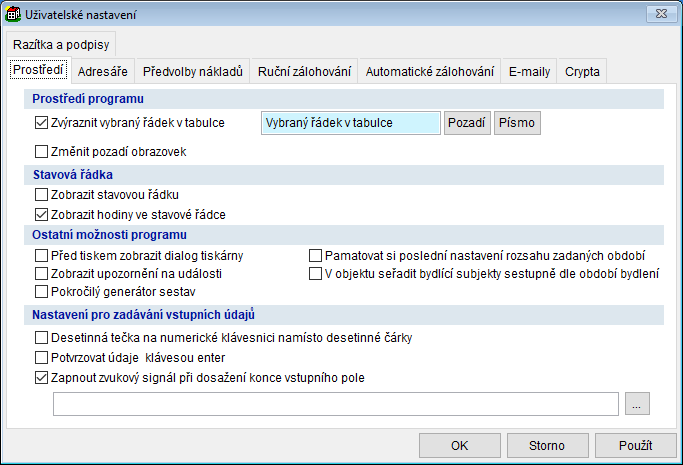Check Zobrazit stavovou řádku
The width and height of the screenshot is (683, 465).
pyautogui.click(x=41, y=194)
